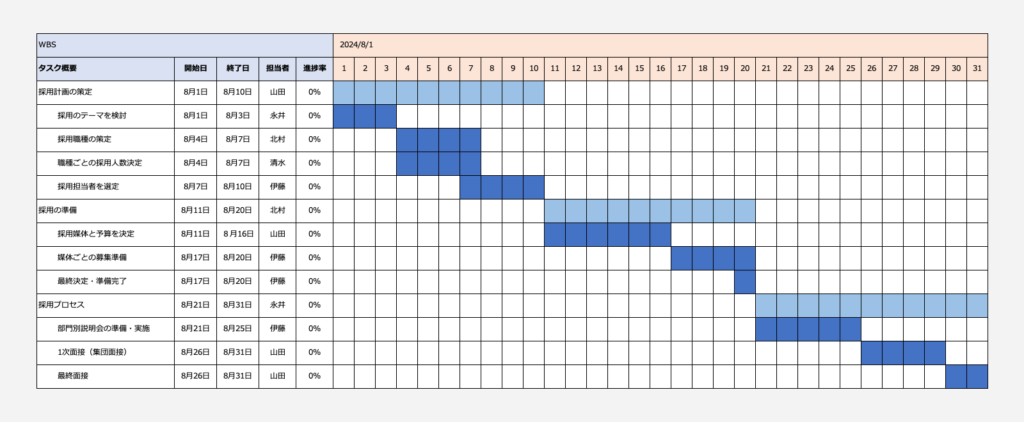This screenshot has width=1024, height=422.
Task: Select the タスク概要 column header
Action: pyautogui.click(x=105, y=69)
